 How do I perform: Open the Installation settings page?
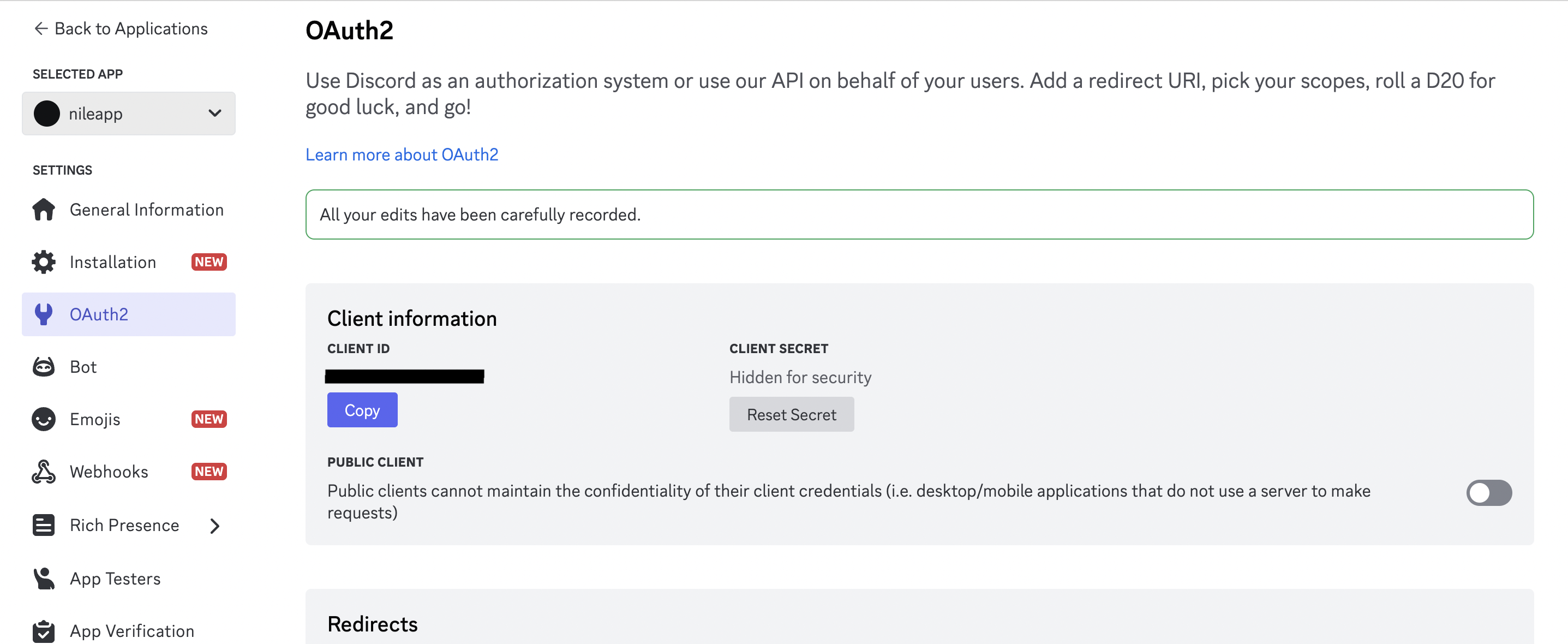coord(113,262)
